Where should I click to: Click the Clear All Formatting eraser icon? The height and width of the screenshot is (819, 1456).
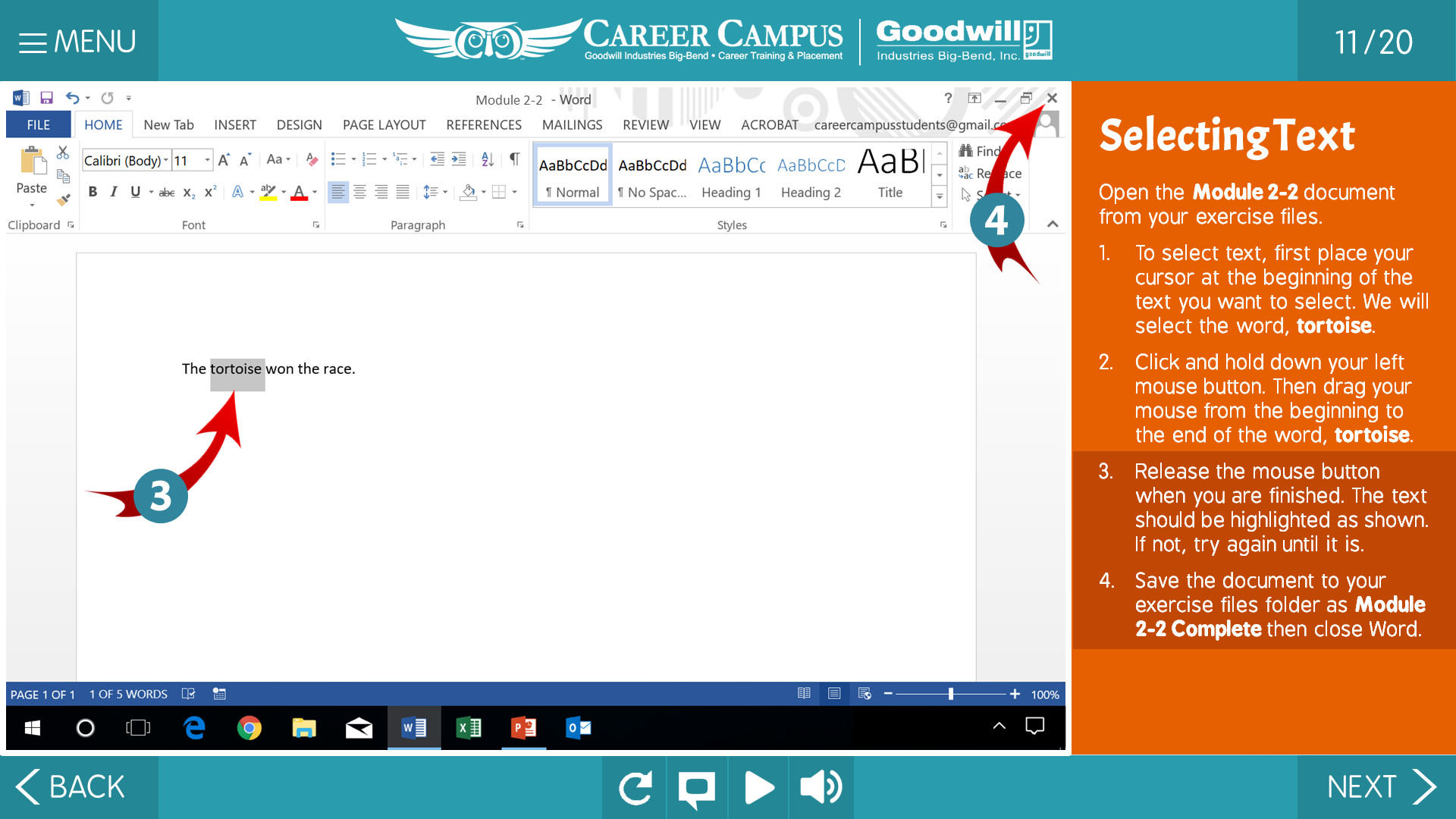click(x=312, y=159)
